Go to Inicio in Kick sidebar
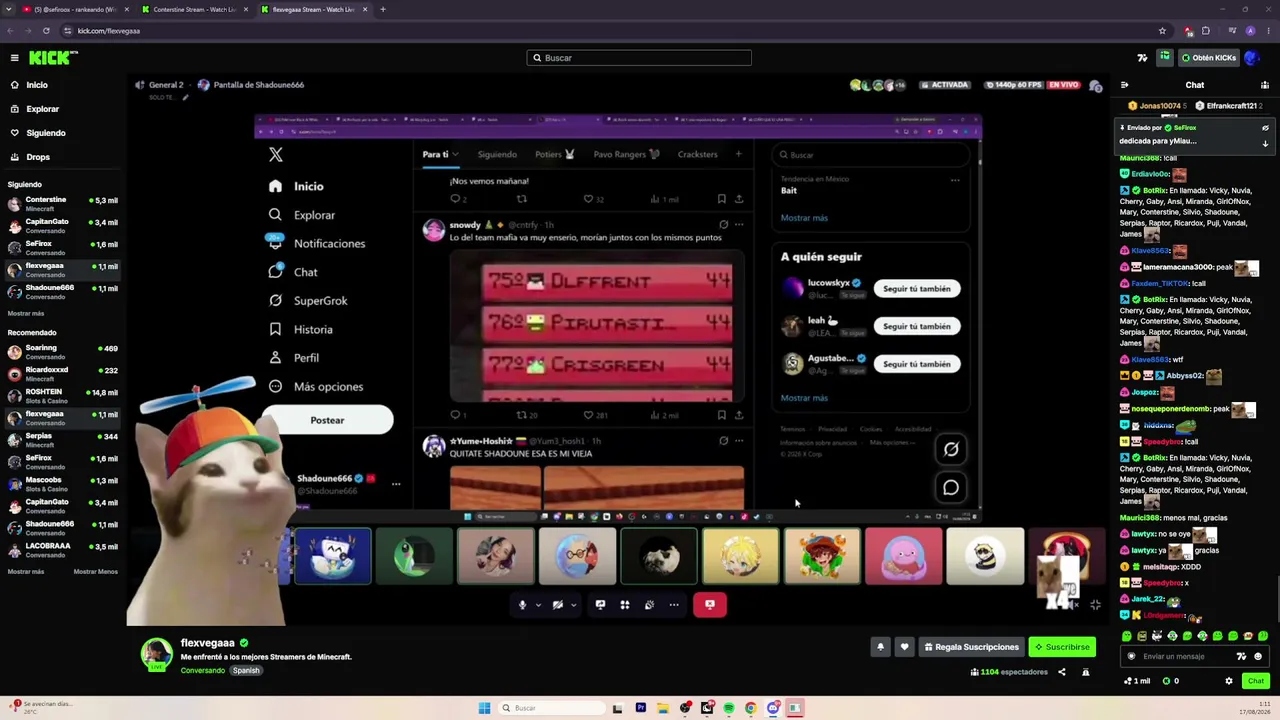Viewport: 1280px width, 720px height. [37, 85]
